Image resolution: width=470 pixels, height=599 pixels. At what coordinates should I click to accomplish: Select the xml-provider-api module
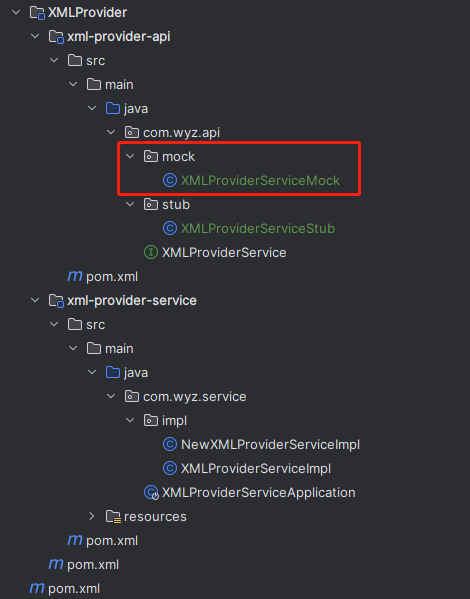click(118, 37)
